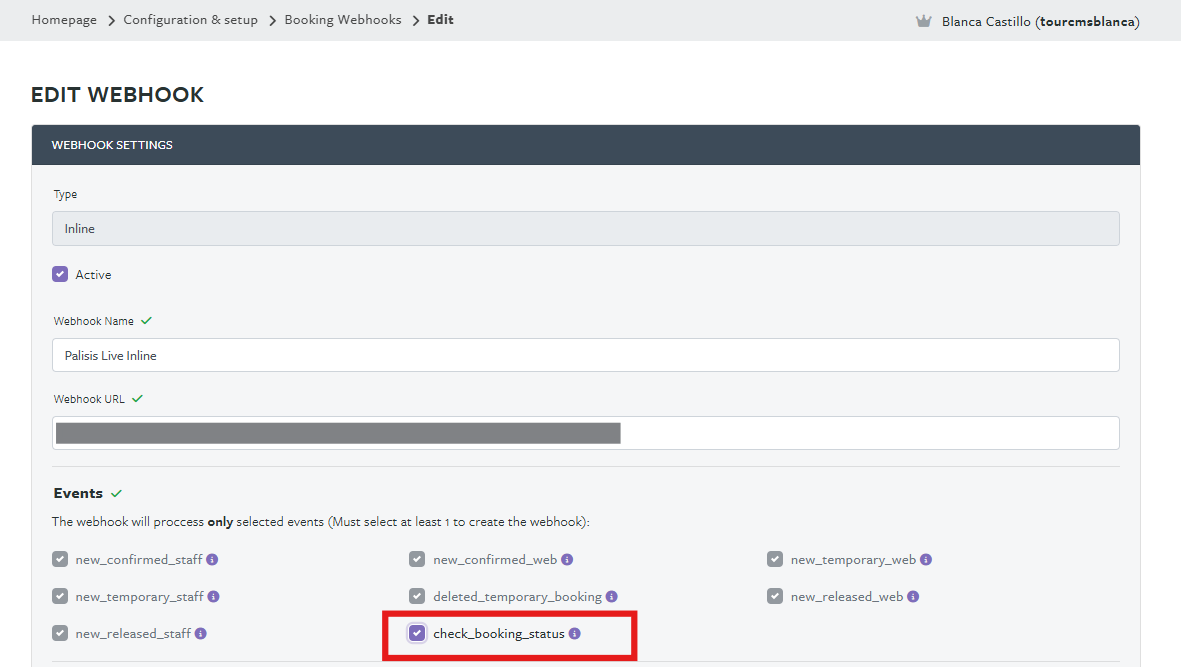Click info icon beside new_released_web
The width and height of the screenshot is (1181, 667).
coord(913,597)
